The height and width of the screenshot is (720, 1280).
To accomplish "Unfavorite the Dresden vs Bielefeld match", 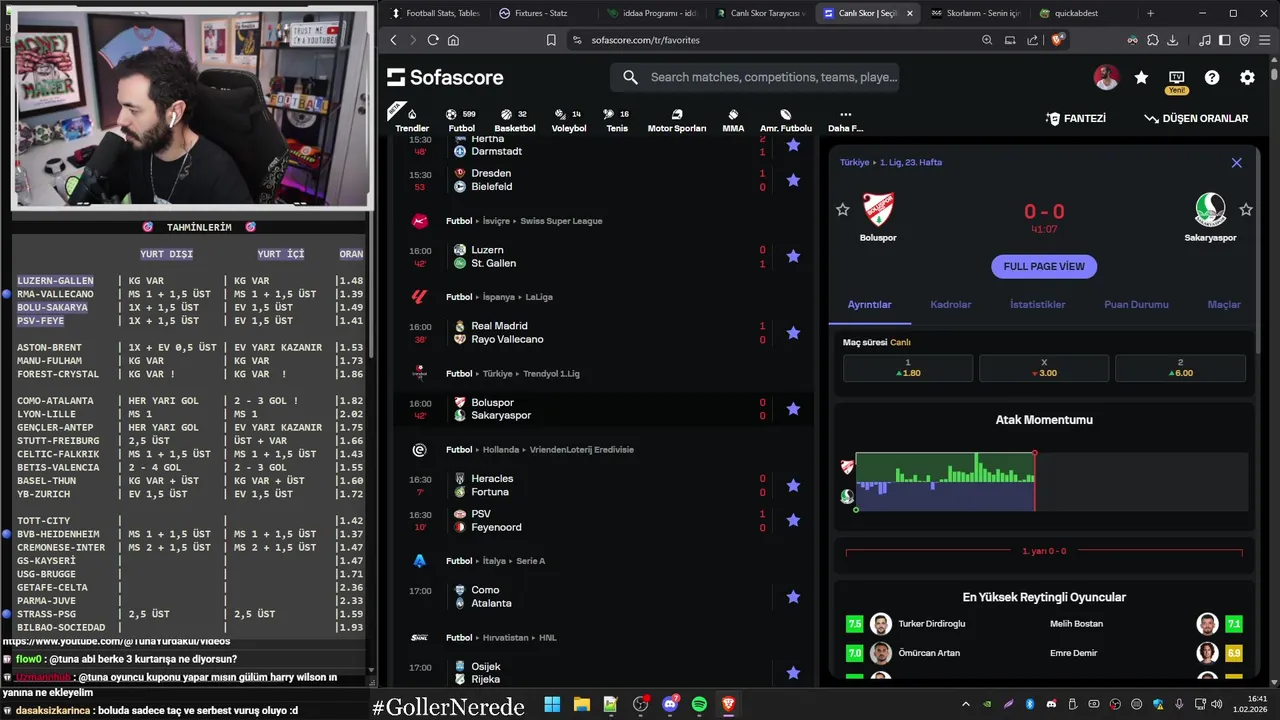I will 793,180.
